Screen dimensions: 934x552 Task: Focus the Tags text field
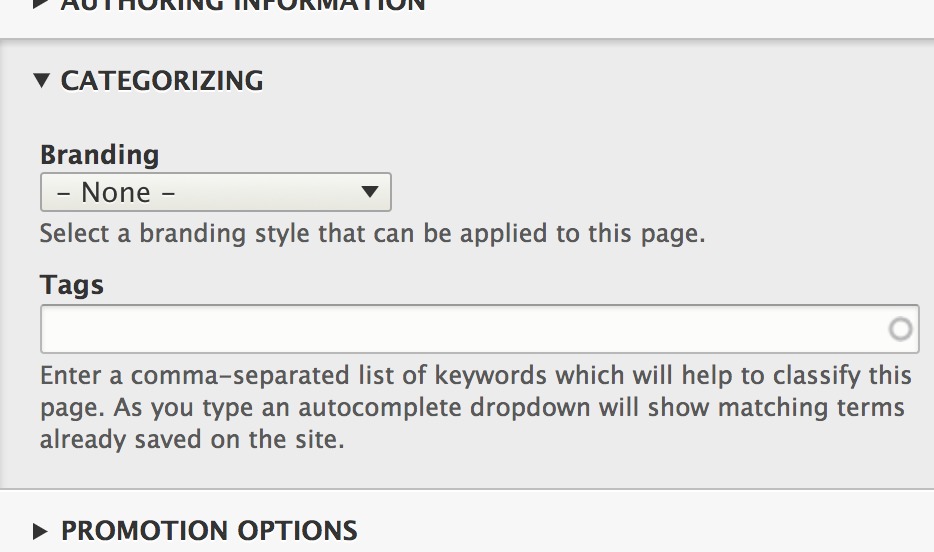pyautogui.click(x=480, y=329)
